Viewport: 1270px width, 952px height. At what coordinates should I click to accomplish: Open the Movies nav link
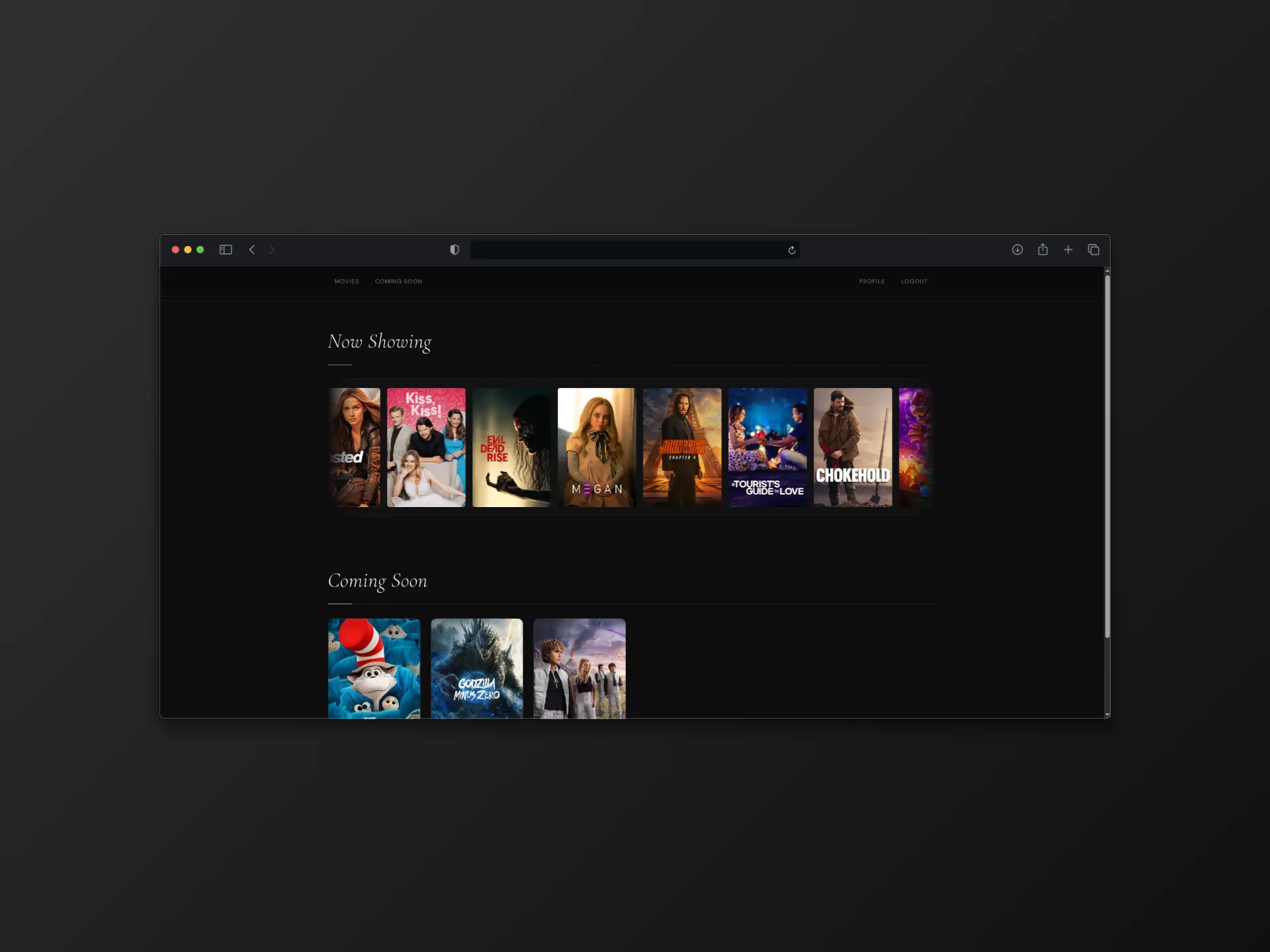click(x=347, y=282)
